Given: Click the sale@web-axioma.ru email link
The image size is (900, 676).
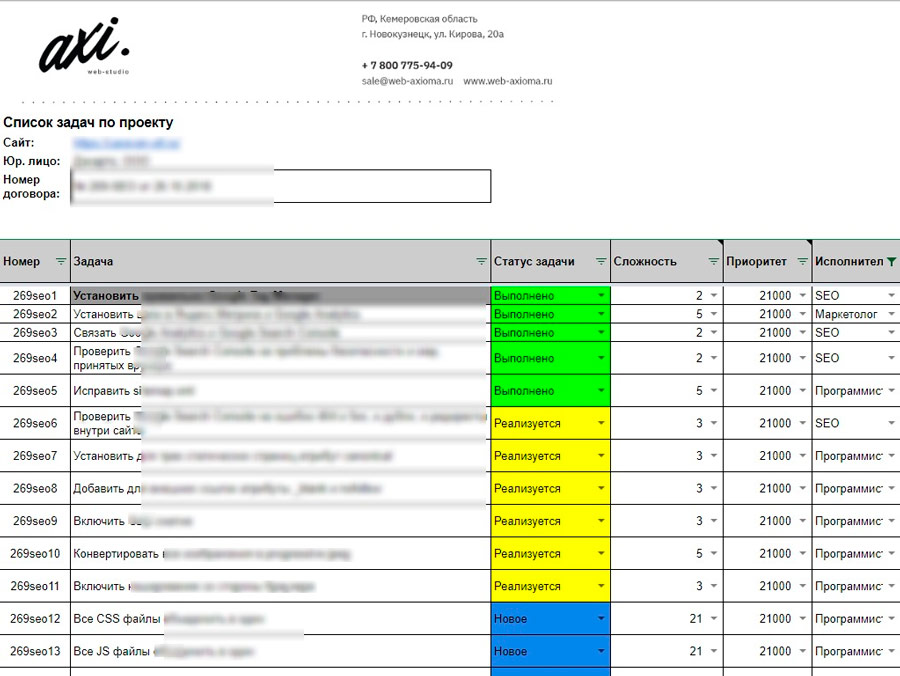Looking at the screenshot, I should tap(407, 82).
